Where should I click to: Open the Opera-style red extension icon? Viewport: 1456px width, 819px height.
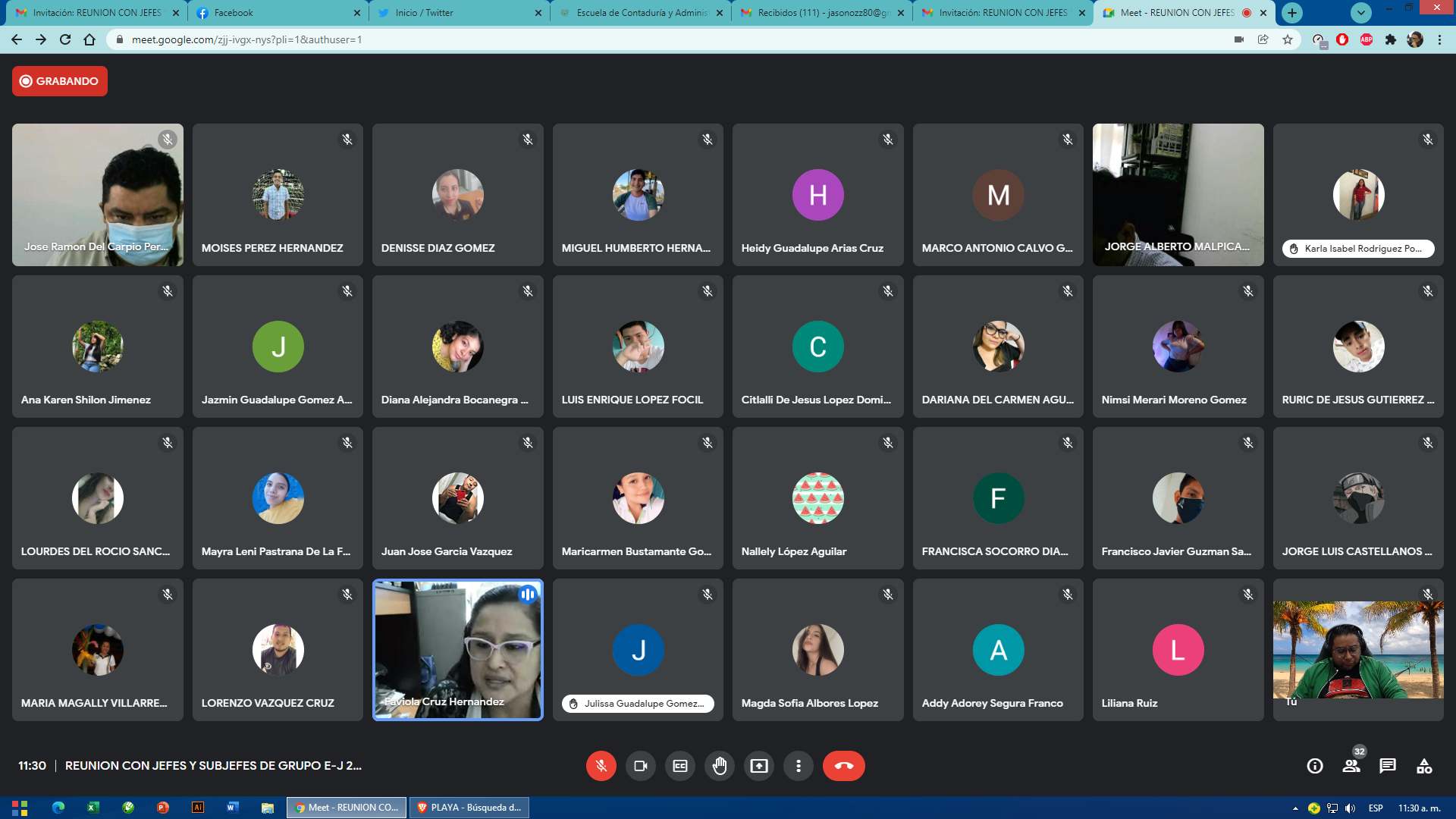[x=1342, y=39]
